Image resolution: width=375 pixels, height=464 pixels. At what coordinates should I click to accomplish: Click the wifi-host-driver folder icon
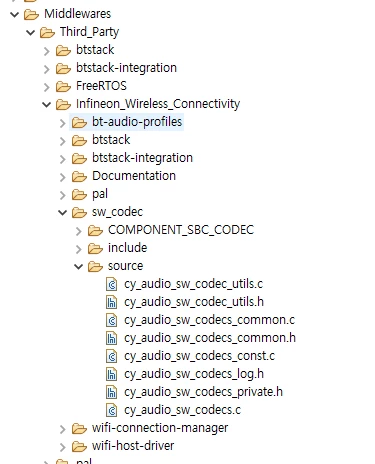coord(79,446)
